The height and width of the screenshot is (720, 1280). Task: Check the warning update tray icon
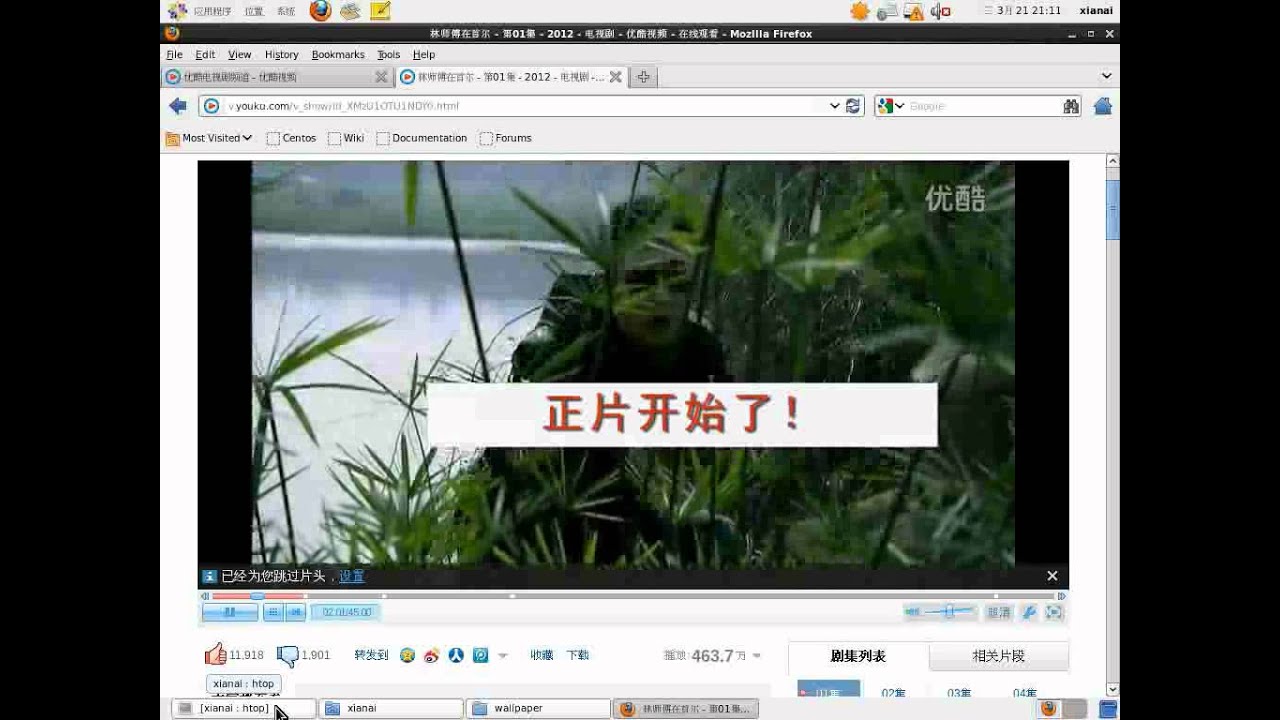(914, 11)
